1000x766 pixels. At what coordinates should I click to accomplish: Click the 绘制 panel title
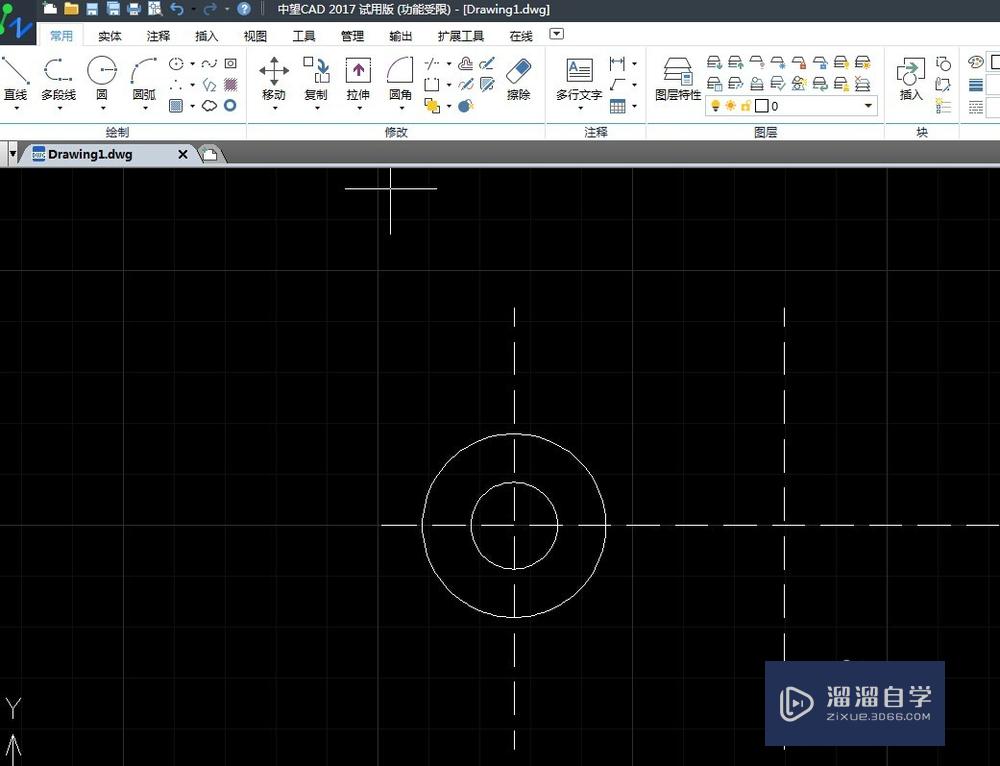(x=117, y=132)
